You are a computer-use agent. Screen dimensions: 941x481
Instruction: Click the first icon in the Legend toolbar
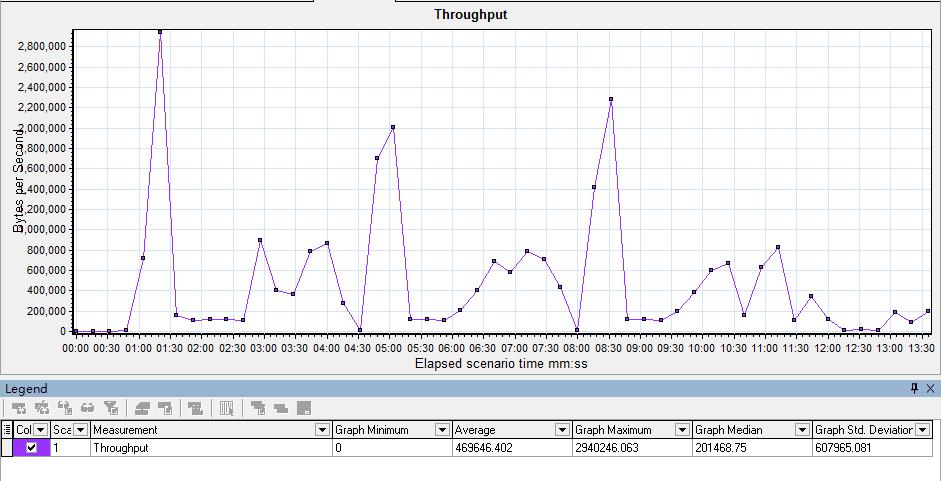coord(19,408)
